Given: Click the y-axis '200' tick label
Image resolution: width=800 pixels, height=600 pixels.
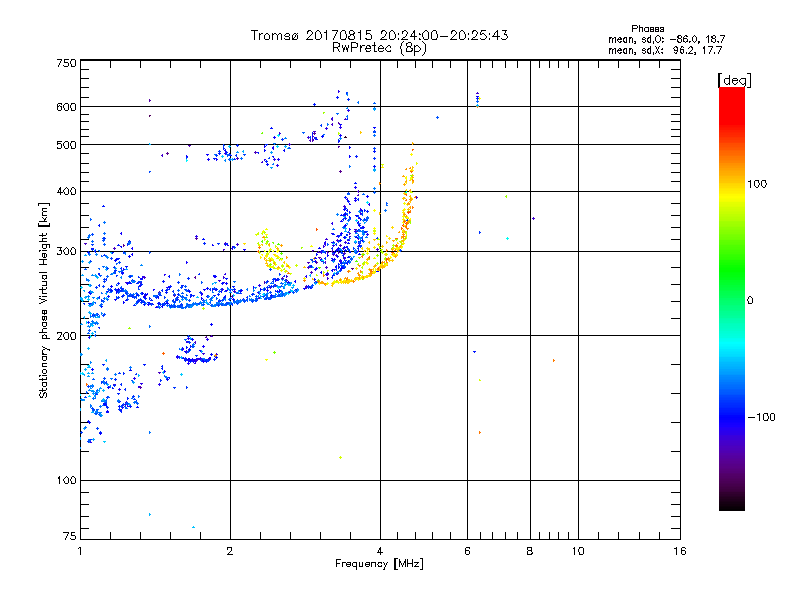Looking at the screenshot, I should 66,336.
